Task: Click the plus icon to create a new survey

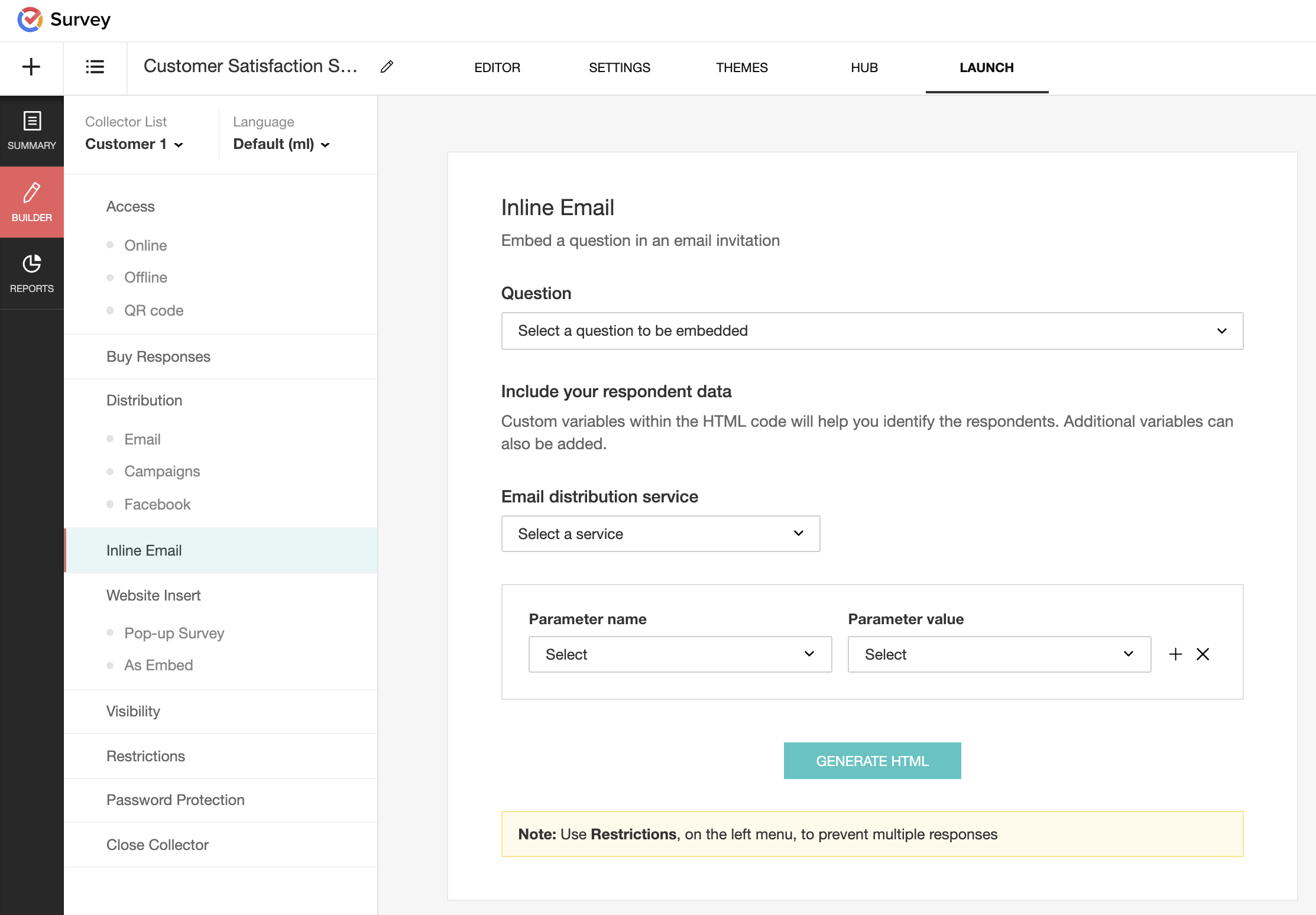Action: (x=31, y=67)
